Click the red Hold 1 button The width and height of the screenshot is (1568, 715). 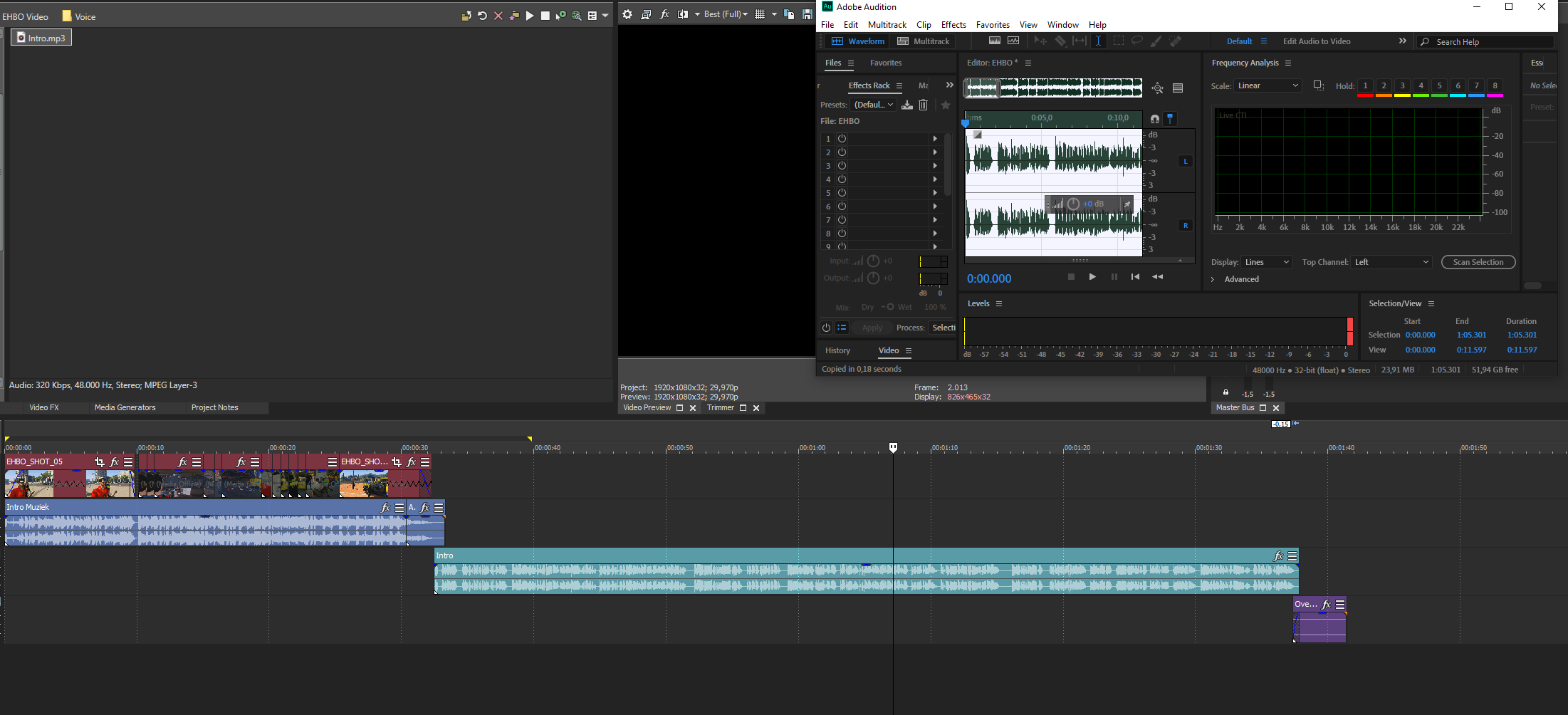point(1365,86)
